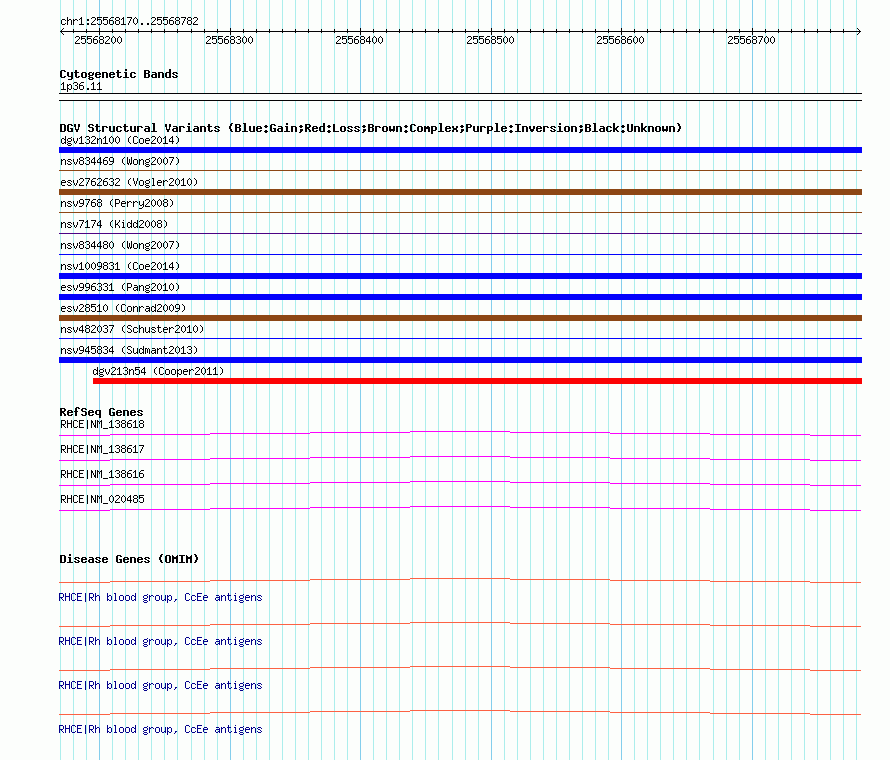Click ruler position 25568300
This screenshot has height=760, width=890.
coord(229,40)
